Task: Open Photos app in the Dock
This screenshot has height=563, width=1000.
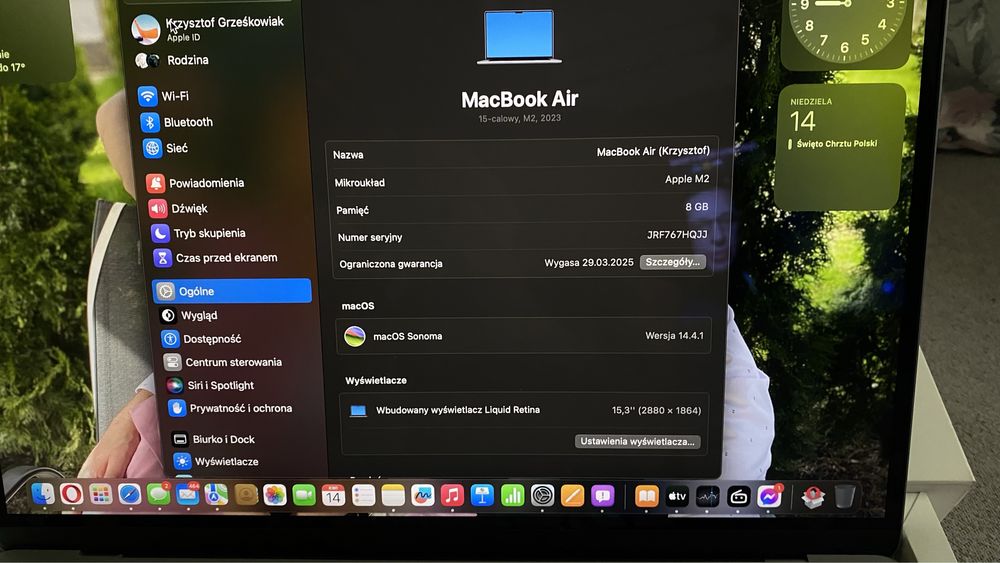Action: pyautogui.click(x=275, y=495)
